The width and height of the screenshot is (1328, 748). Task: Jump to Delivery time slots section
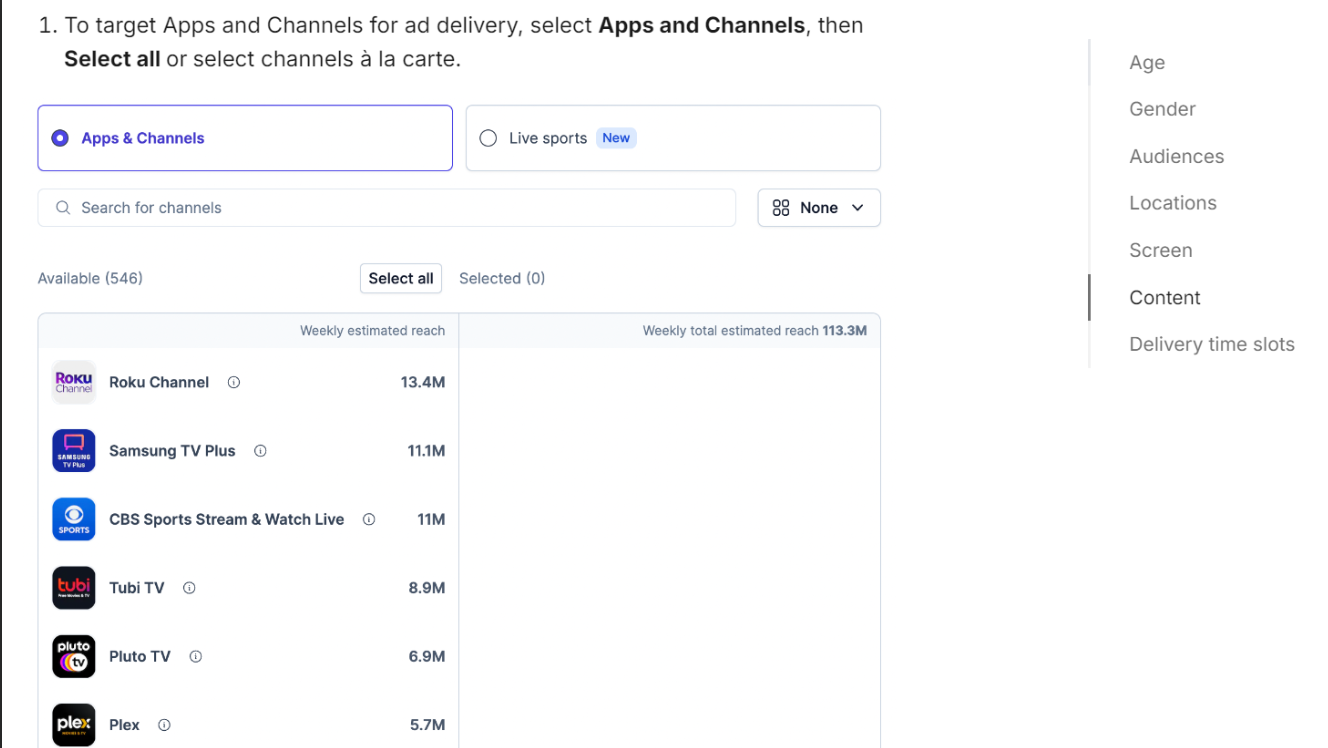[x=1212, y=344]
